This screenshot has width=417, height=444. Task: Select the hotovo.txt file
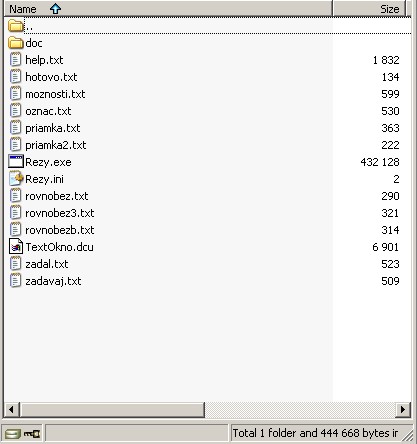[x=51, y=77]
